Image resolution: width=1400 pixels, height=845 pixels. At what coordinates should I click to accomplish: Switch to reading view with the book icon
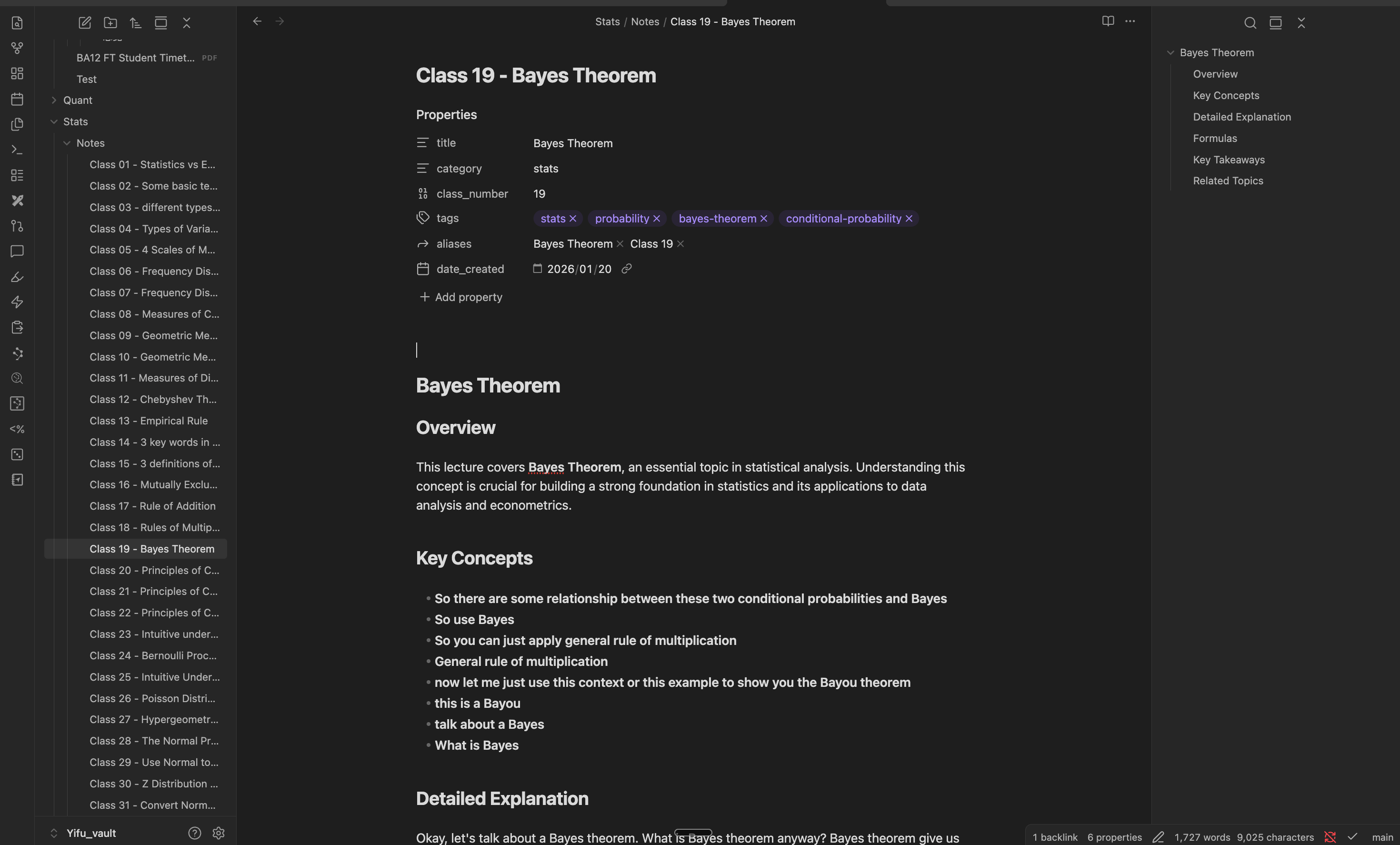tap(1108, 21)
